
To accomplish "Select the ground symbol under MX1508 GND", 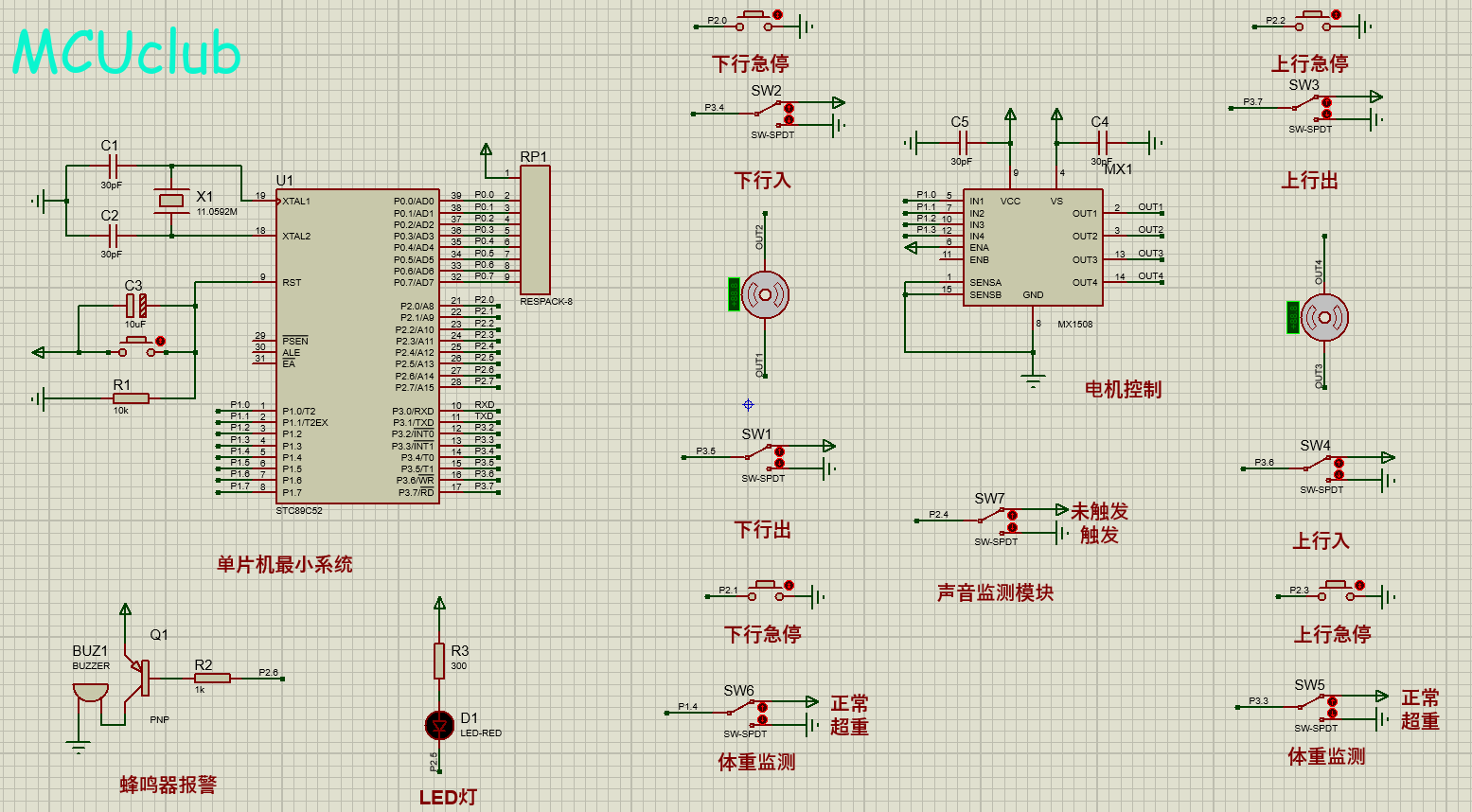I will [1033, 381].
